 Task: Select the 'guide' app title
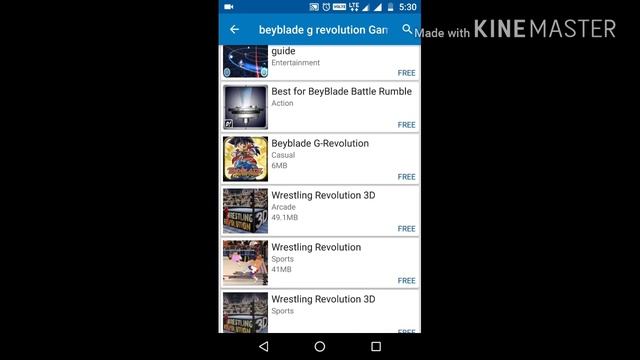coord(283,51)
